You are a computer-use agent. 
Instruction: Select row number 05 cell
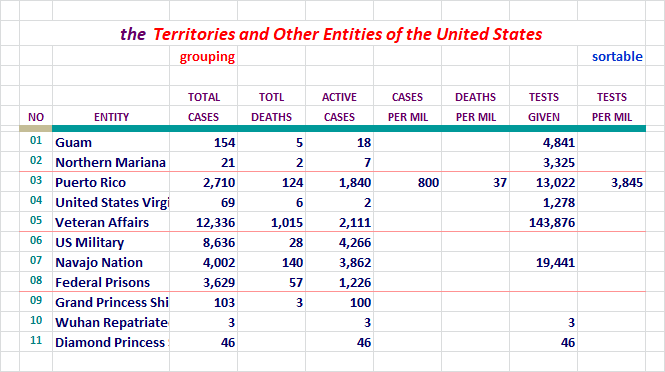tap(36, 221)
